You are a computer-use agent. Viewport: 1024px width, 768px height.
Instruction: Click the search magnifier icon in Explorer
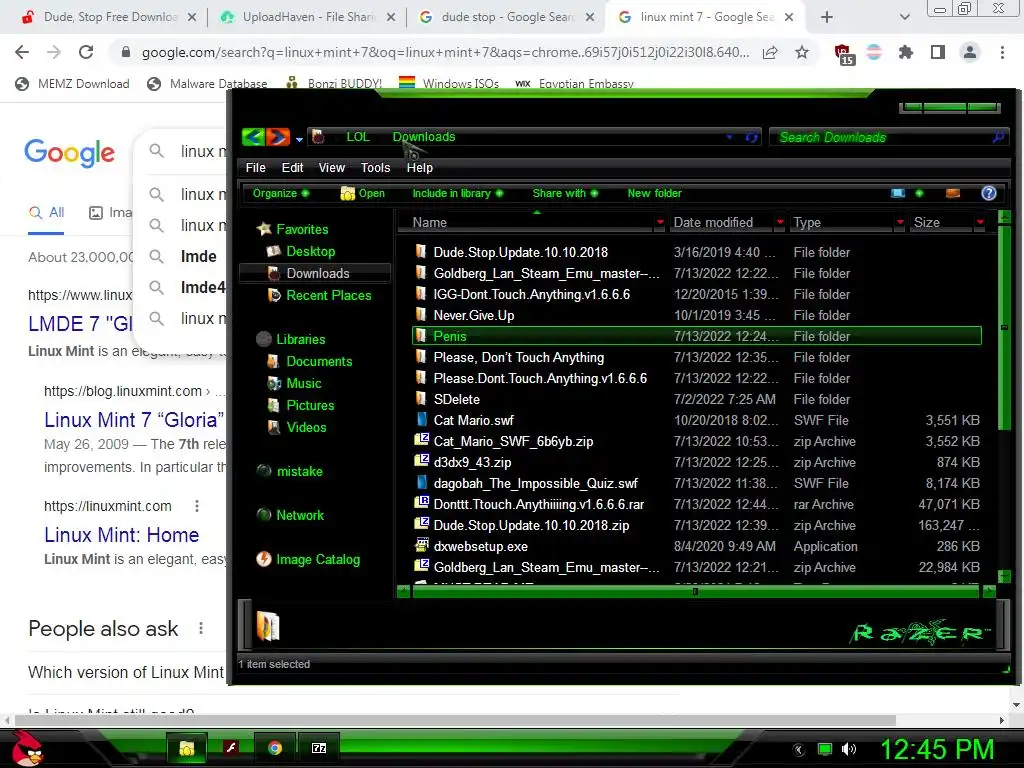(999, 137)
